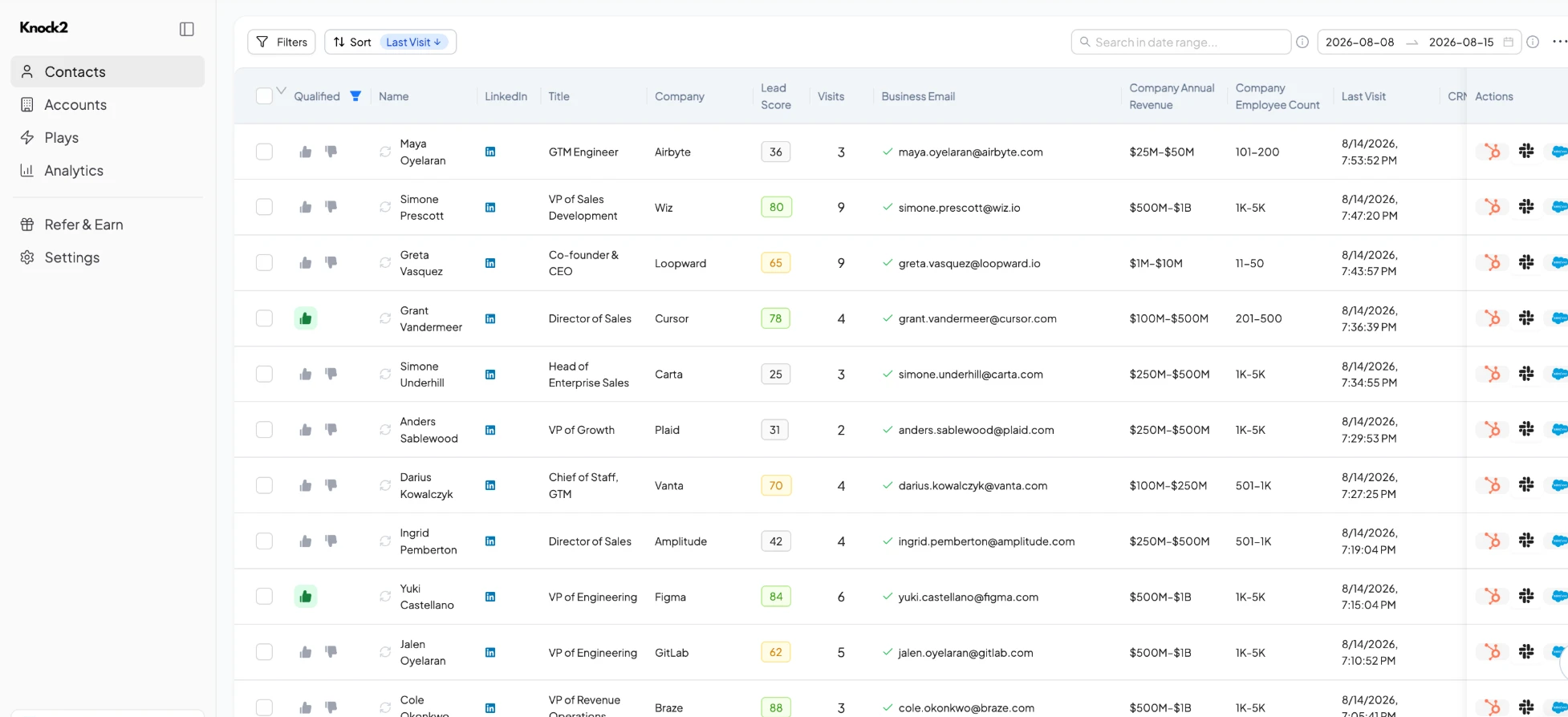
Task: Open Jalen Oyelaran's LinkedIn profile
Action: tap(490, 653)
